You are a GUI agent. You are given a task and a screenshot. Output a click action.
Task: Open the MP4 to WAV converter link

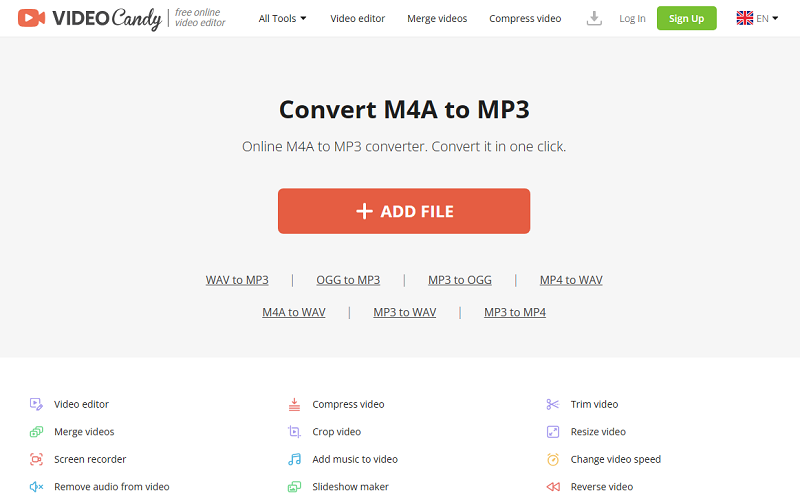[571, 280]
